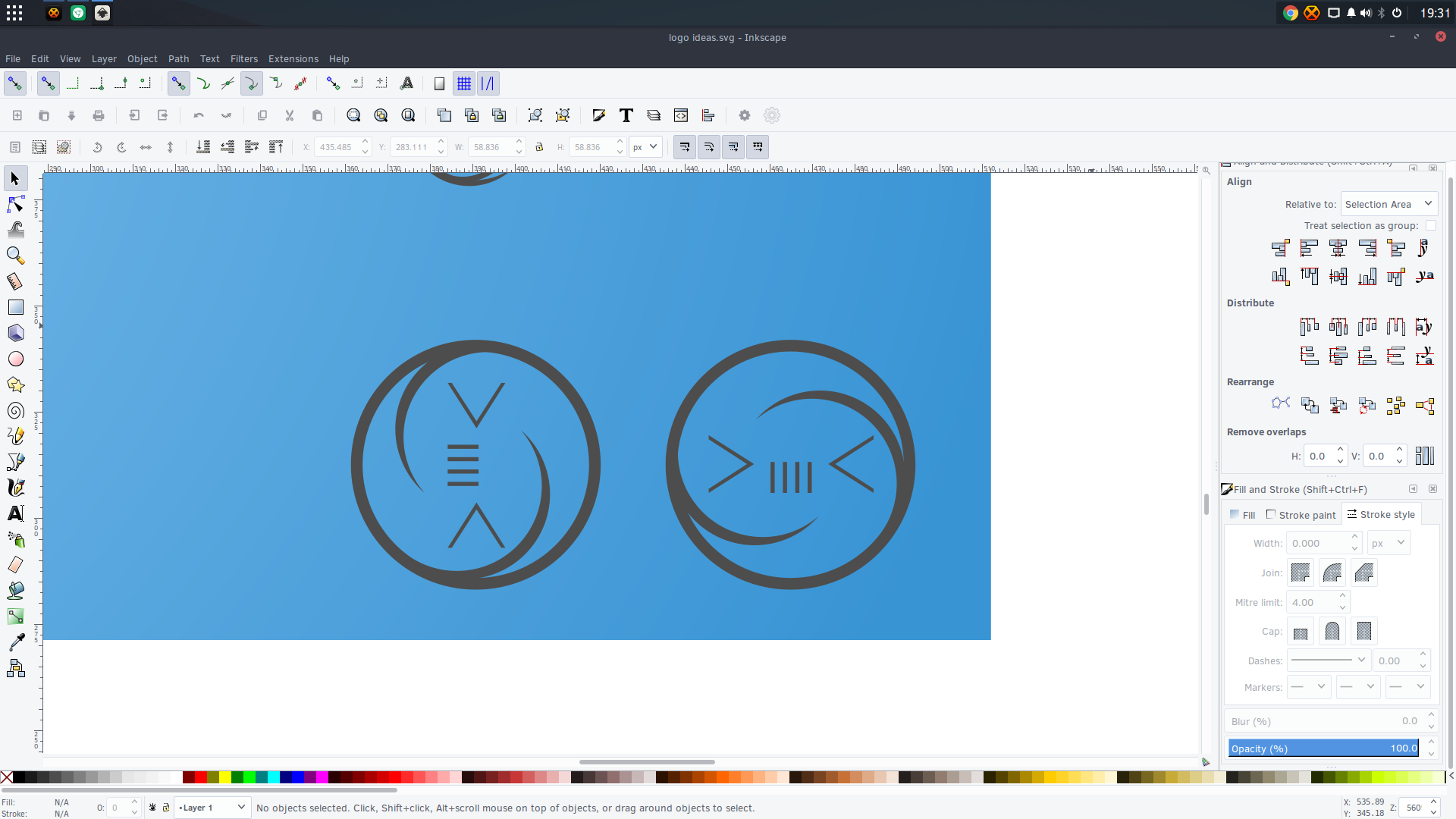
Task: Toggle scale stroke width with object
Action: (685, 147)
